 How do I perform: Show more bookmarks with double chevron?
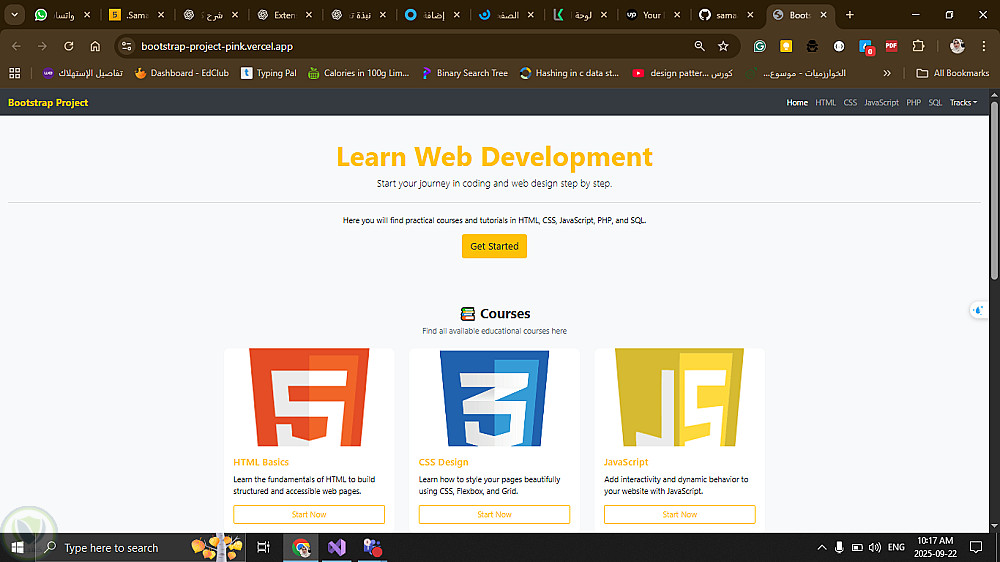(x=887, y=73)
